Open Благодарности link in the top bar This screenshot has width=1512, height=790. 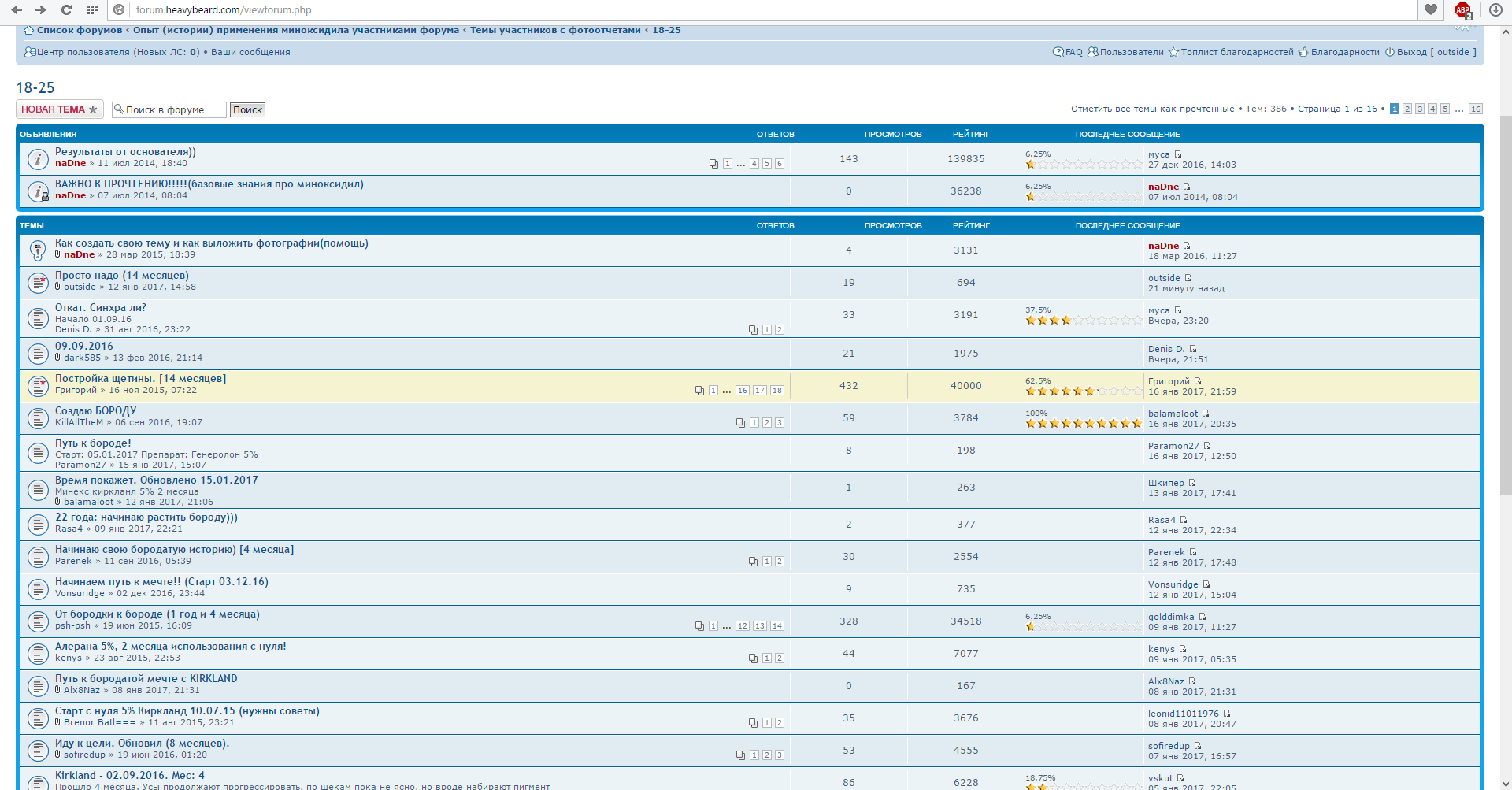[1345, 52]
